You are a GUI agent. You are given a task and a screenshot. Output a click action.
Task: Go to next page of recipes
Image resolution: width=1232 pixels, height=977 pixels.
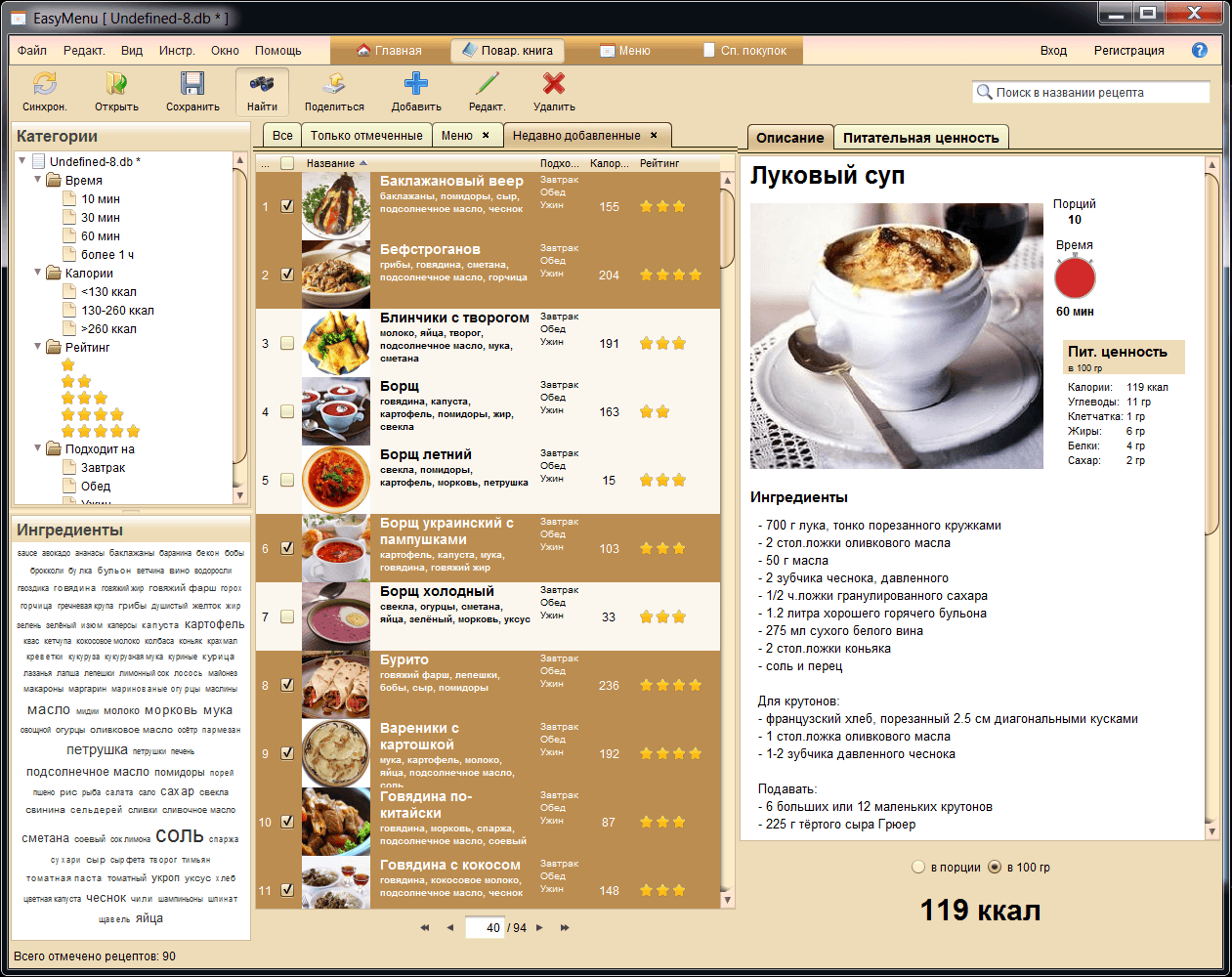(x=540, y=927)
